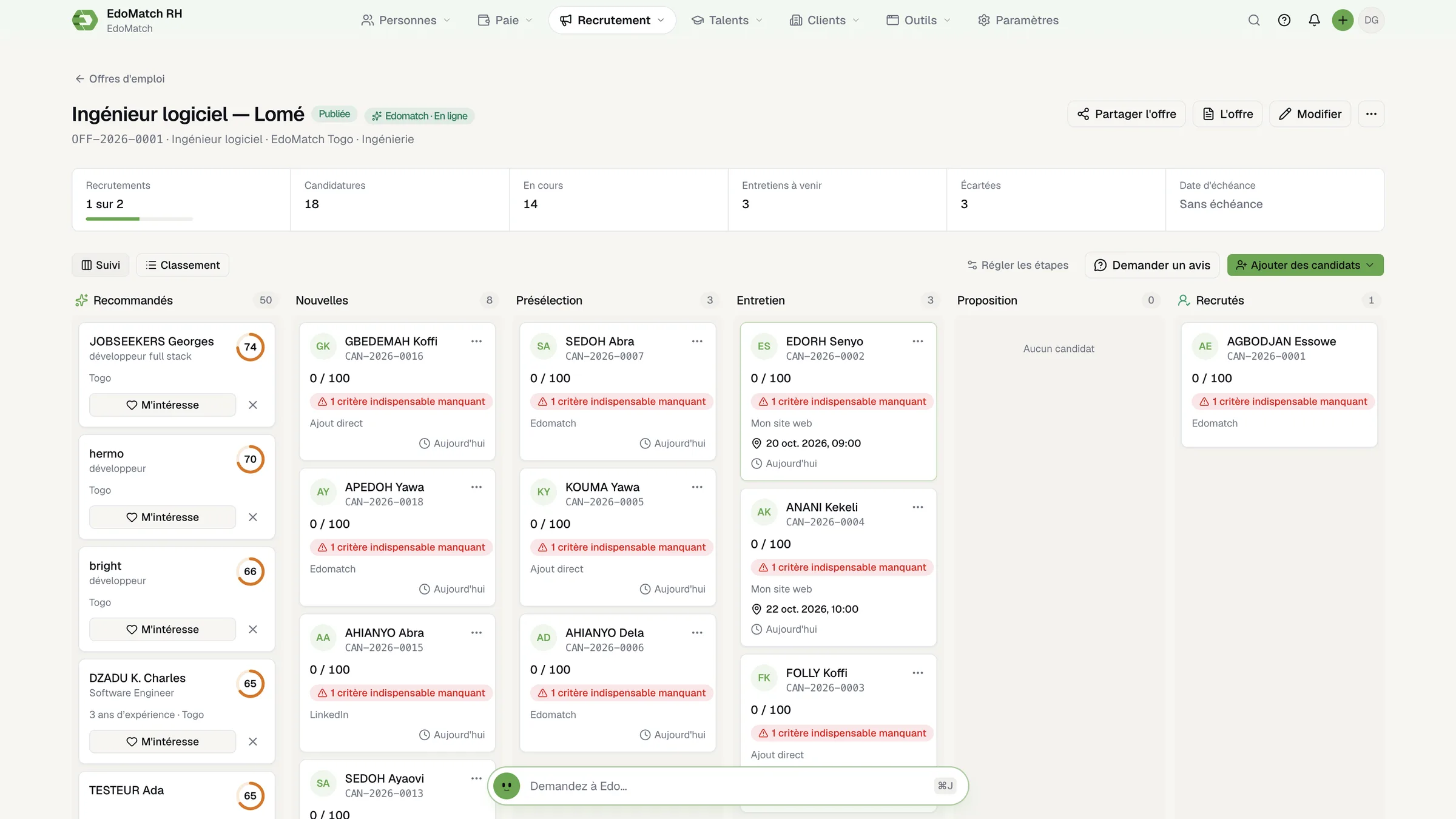Click the EdoMatch RH logo

(x=85, y=20)
